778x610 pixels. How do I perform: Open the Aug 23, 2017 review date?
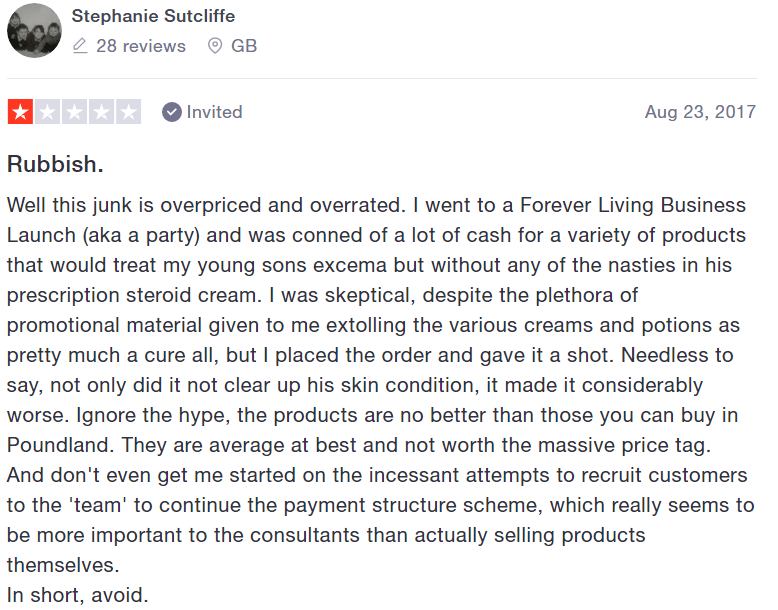(700, 112)
